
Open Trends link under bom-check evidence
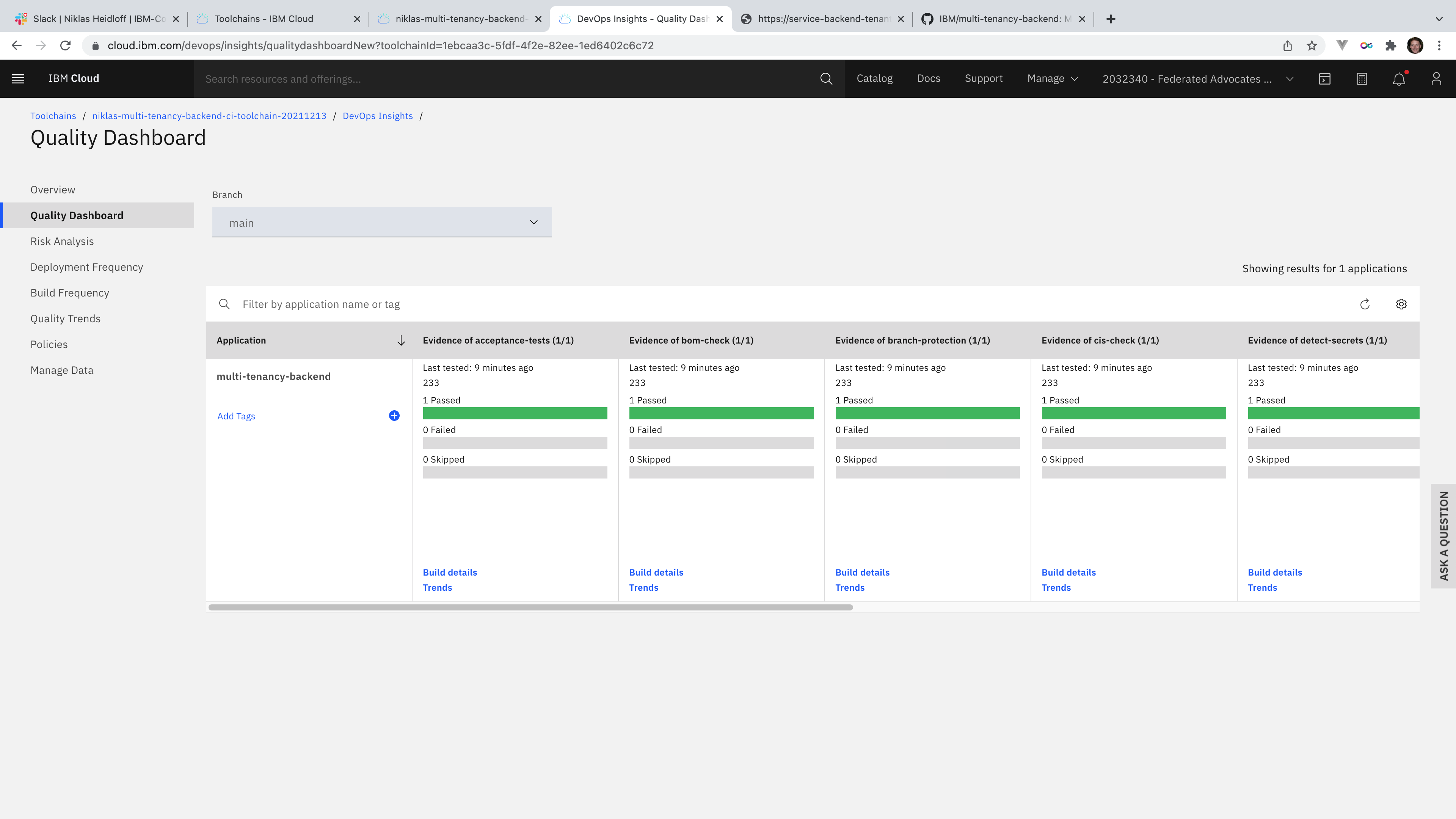pyautogui.click(x=643, y=587)
